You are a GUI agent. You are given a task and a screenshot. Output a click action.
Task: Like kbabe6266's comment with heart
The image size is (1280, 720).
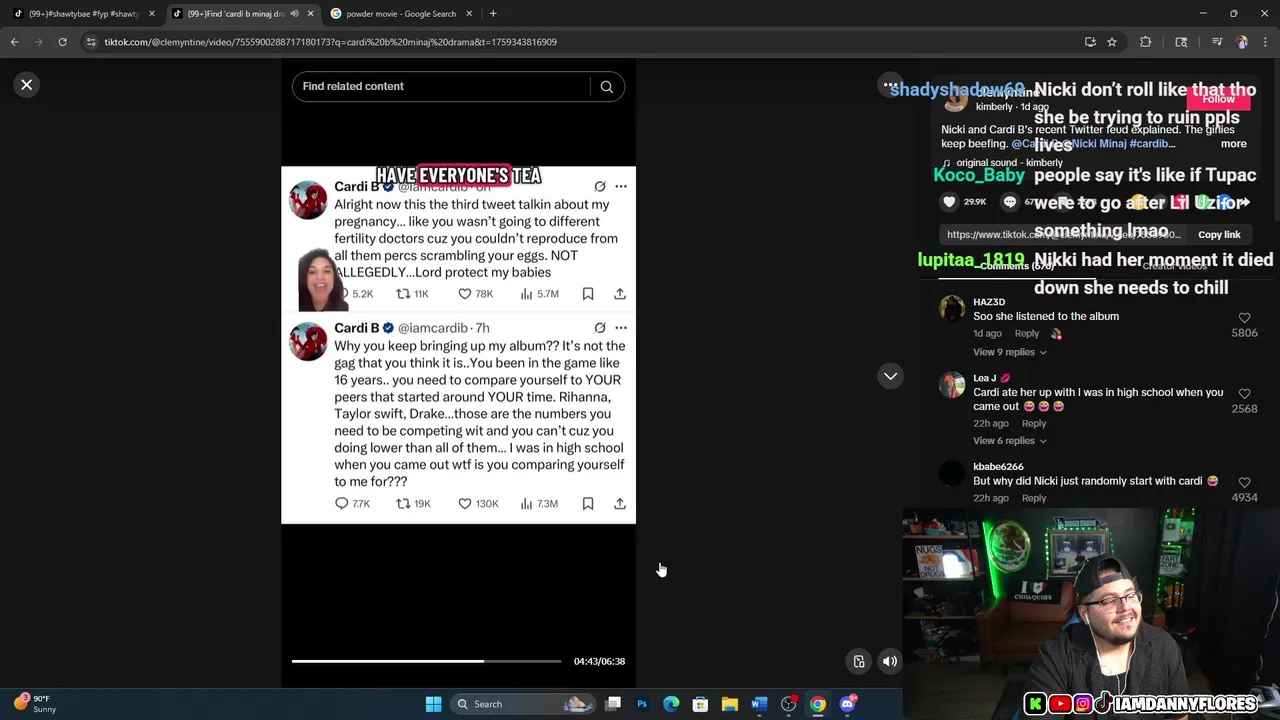point(1244,483)
